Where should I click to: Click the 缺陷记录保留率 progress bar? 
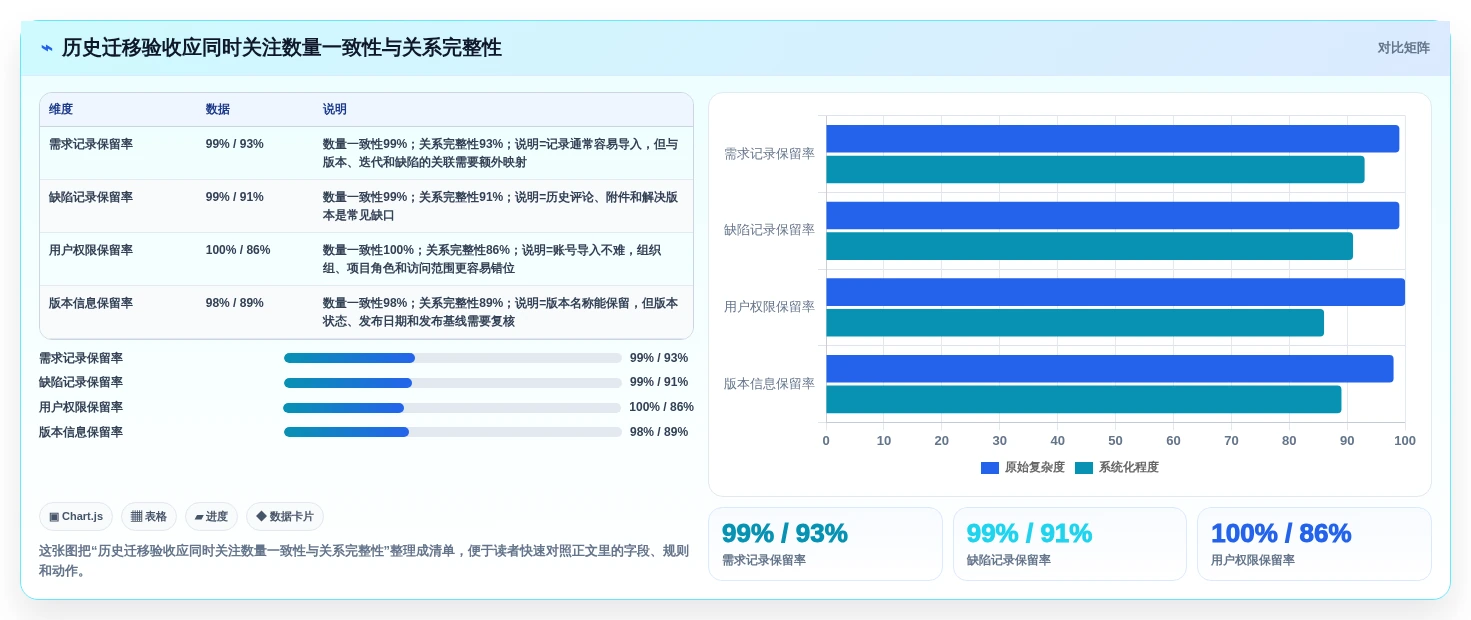[x=453, y=383]
